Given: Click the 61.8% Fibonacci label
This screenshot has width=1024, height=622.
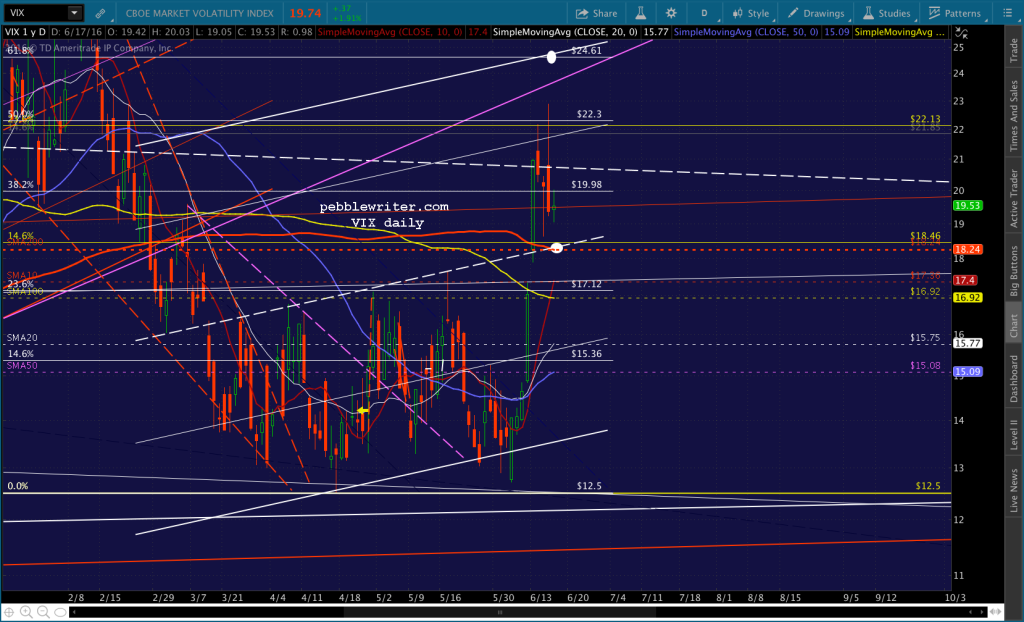Looking at the screenshot, I should coord(20,50).
